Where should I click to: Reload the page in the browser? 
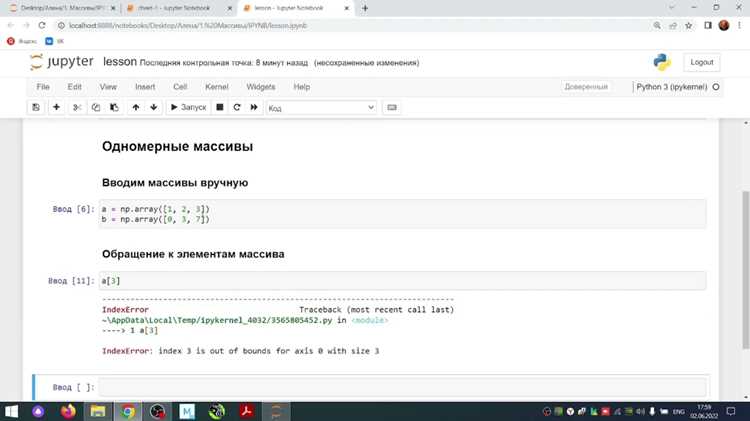42,25
